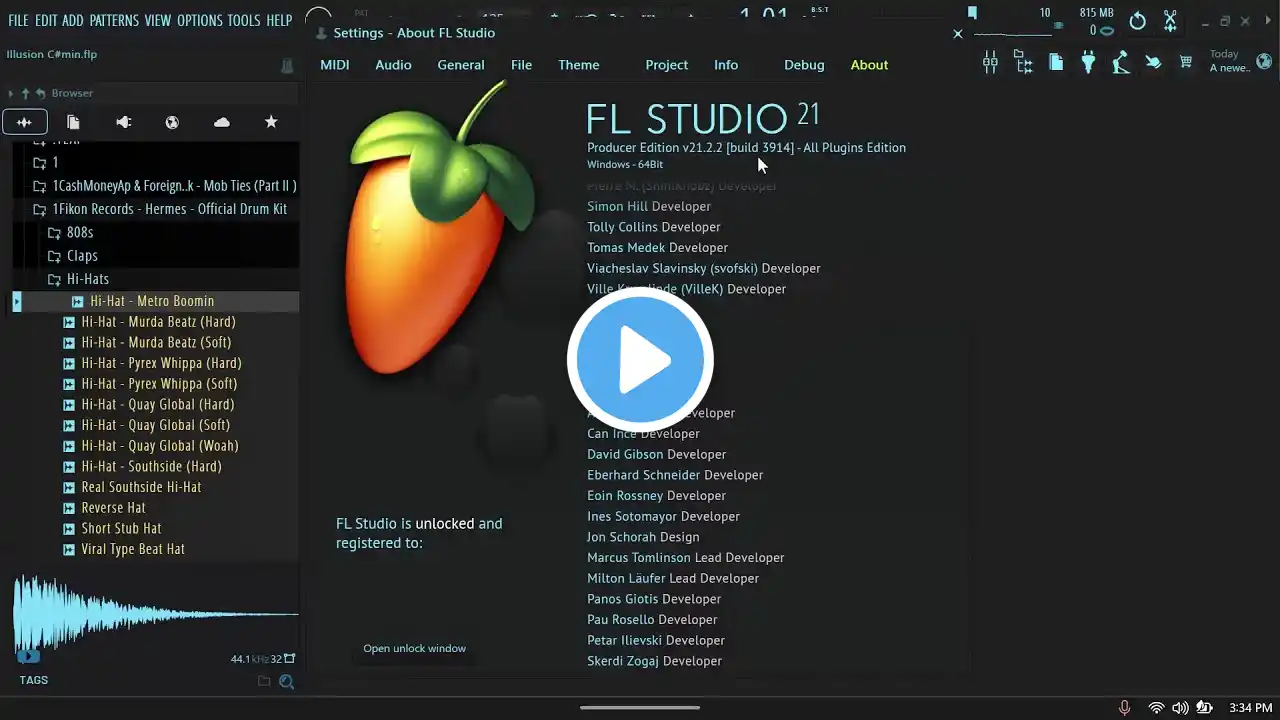Switch to the Project settings tab
Screen dimensions: 1280x720
point(667,65)
